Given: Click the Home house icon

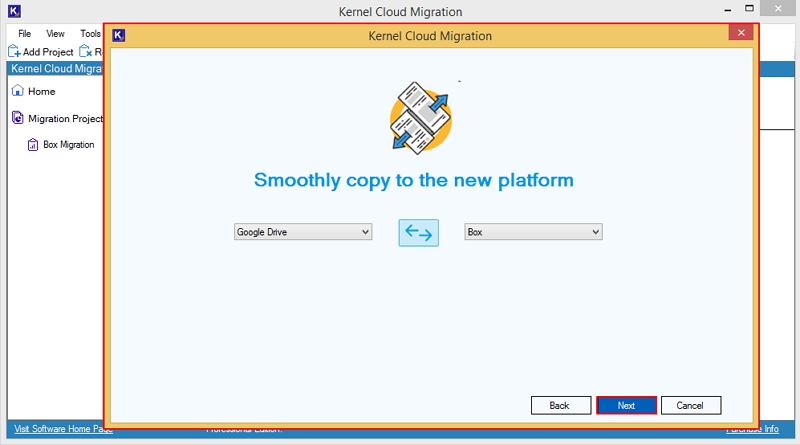Looking at the screenshot, I should coord(18,90).
